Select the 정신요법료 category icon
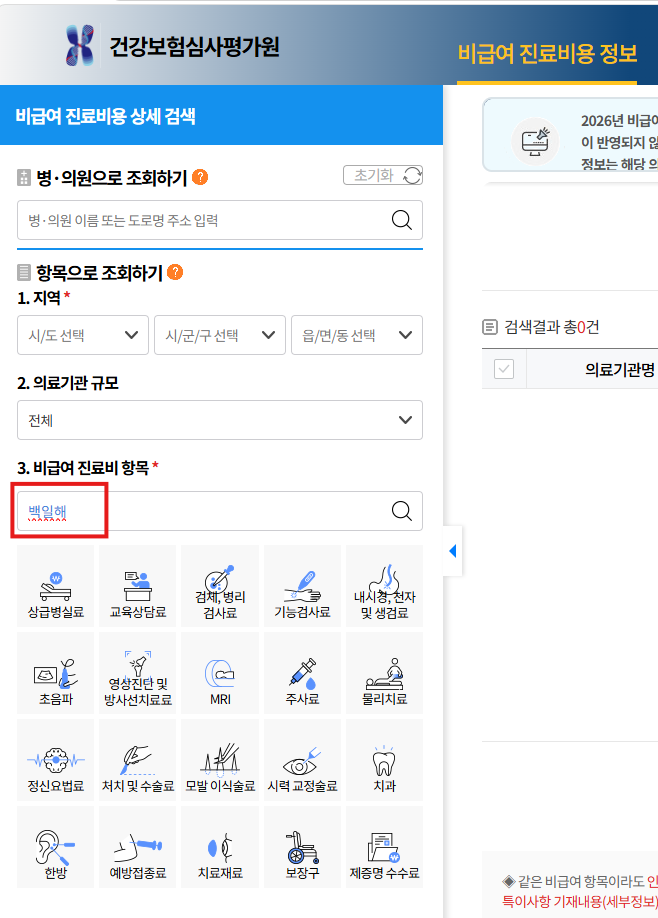The image size is (658, 918). 56,760
